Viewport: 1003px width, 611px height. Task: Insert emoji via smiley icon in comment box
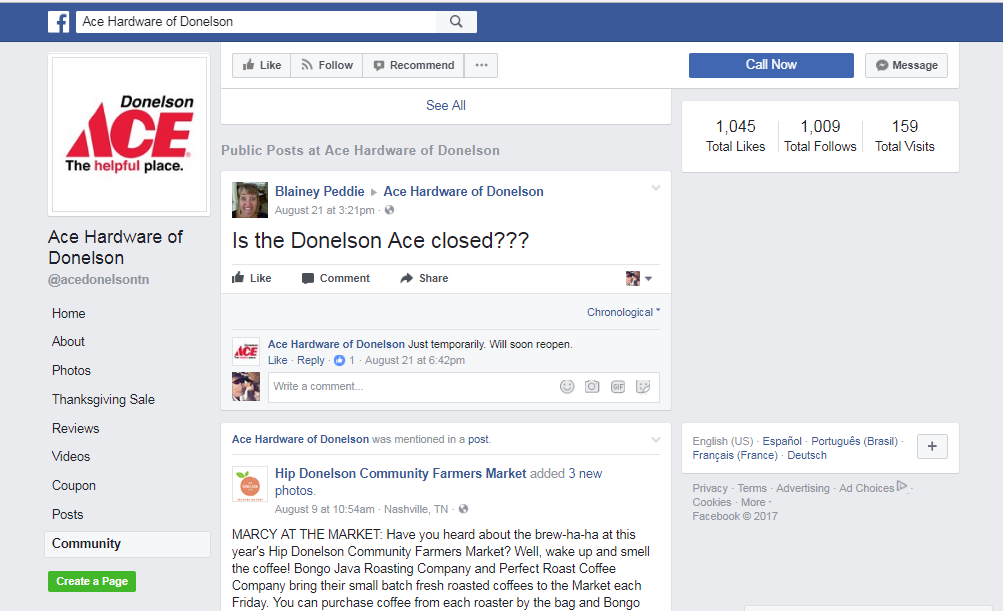[x=567, y=387]
